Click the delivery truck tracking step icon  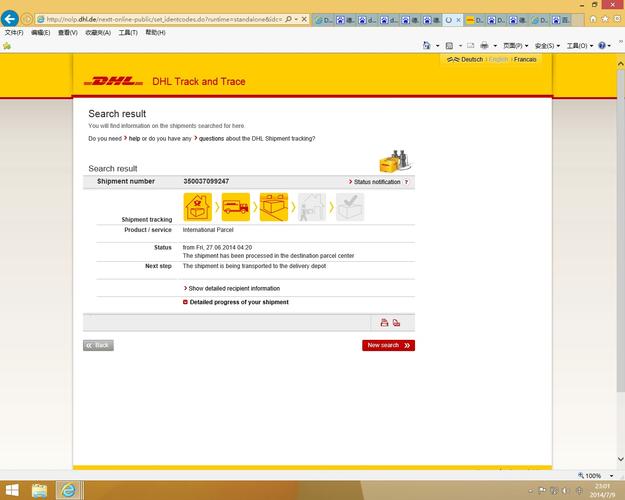[x=236, y=207]
